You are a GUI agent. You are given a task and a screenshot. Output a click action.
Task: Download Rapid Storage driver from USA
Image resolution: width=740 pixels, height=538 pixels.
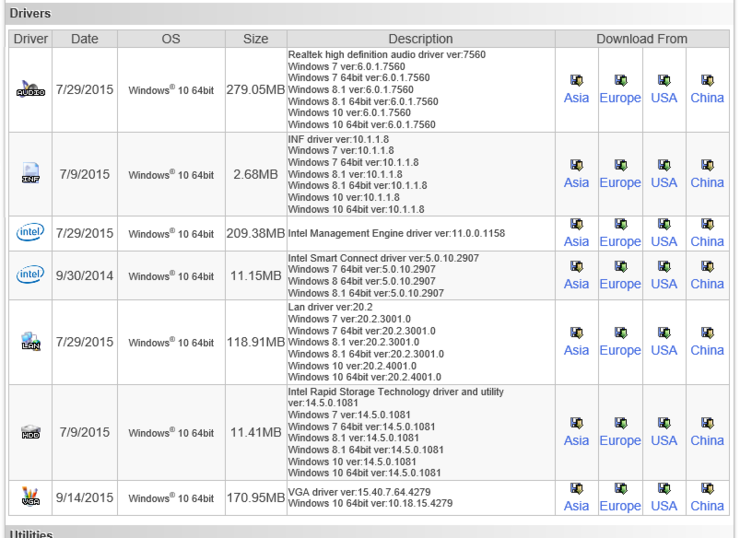[664, 441]
